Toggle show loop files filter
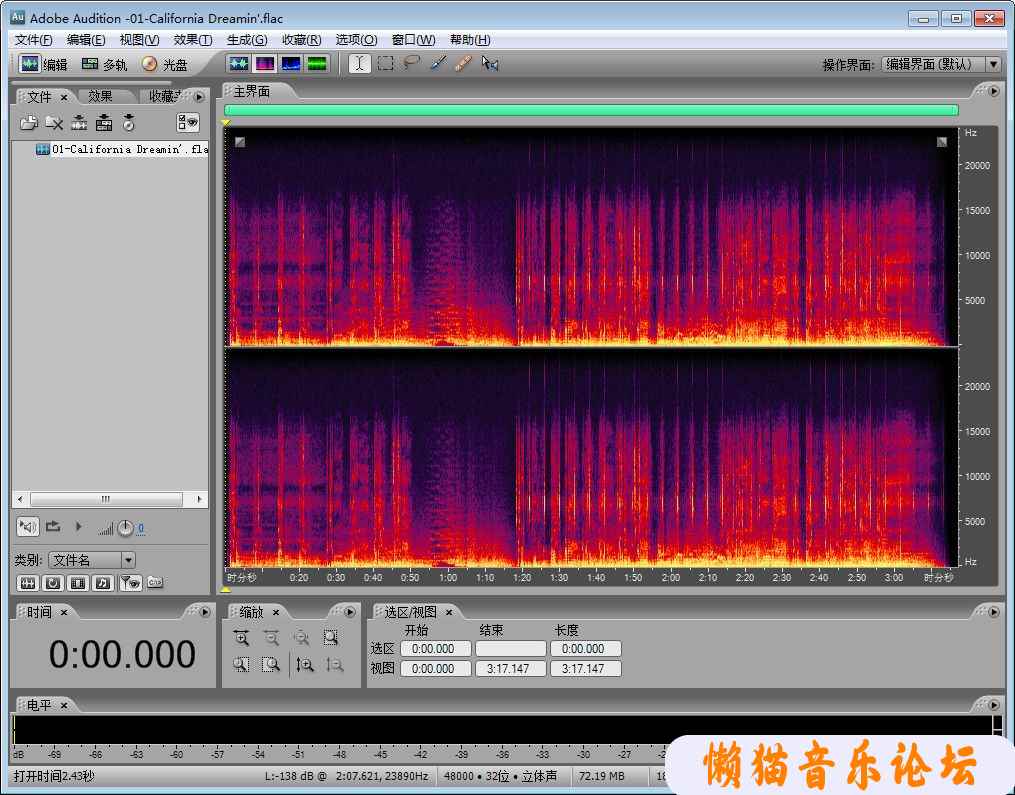Image resolution: width=1015 pixels, height=795 pixels. 53,583
